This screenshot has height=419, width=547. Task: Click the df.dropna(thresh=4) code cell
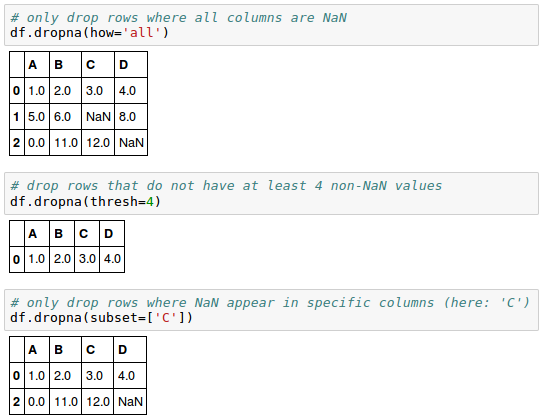point(271,194)
